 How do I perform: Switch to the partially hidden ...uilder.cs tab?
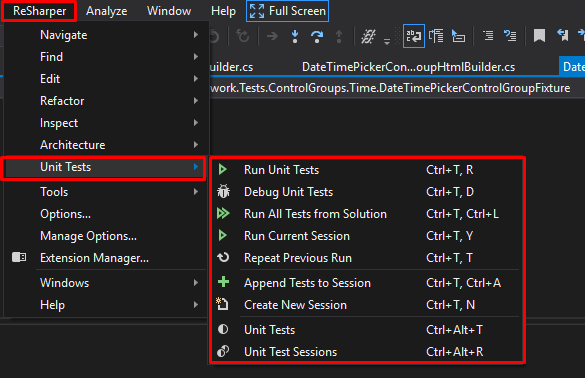click(232, 67)
